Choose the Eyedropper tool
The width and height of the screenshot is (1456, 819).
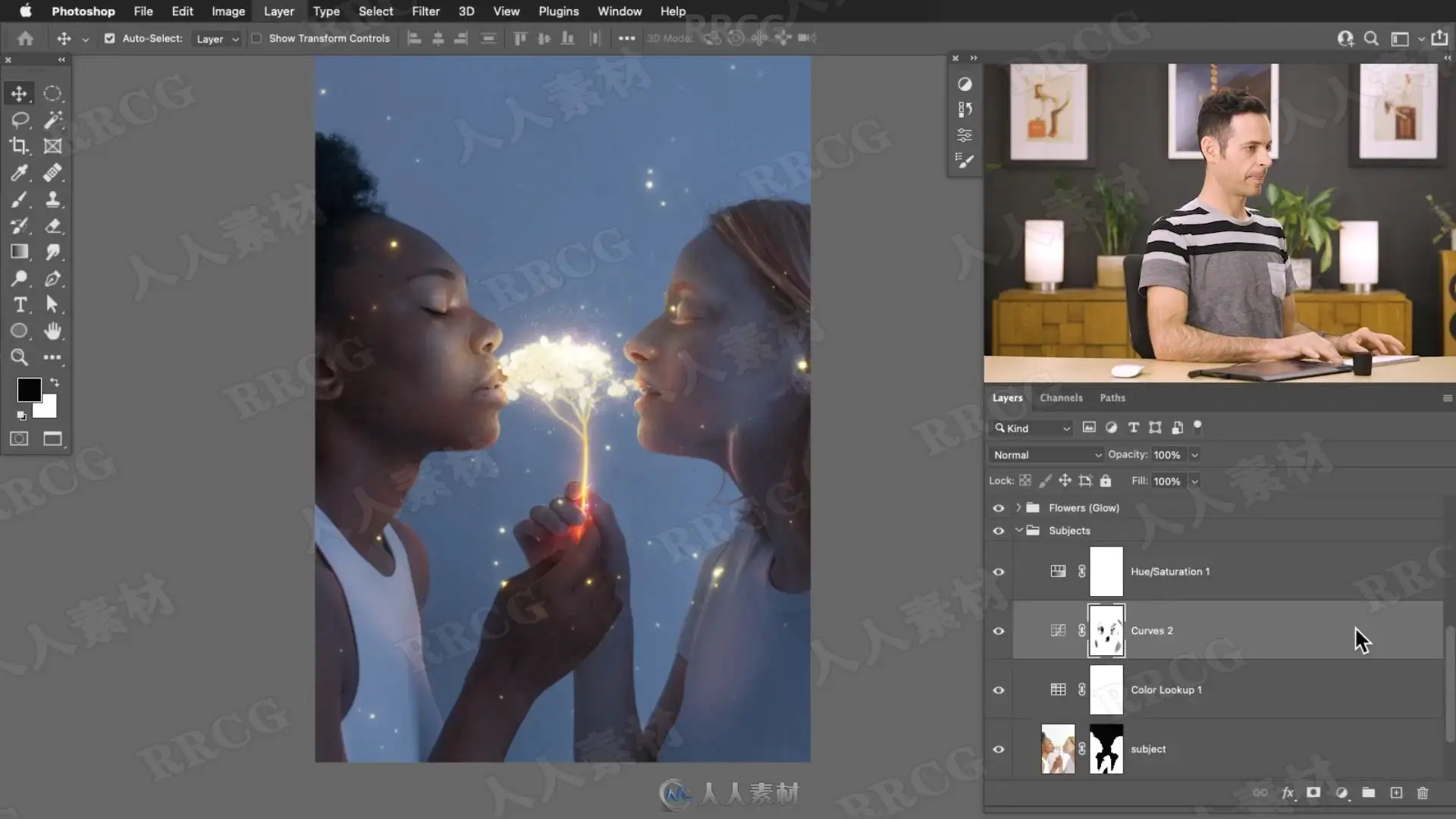click(x=20, y=173)
